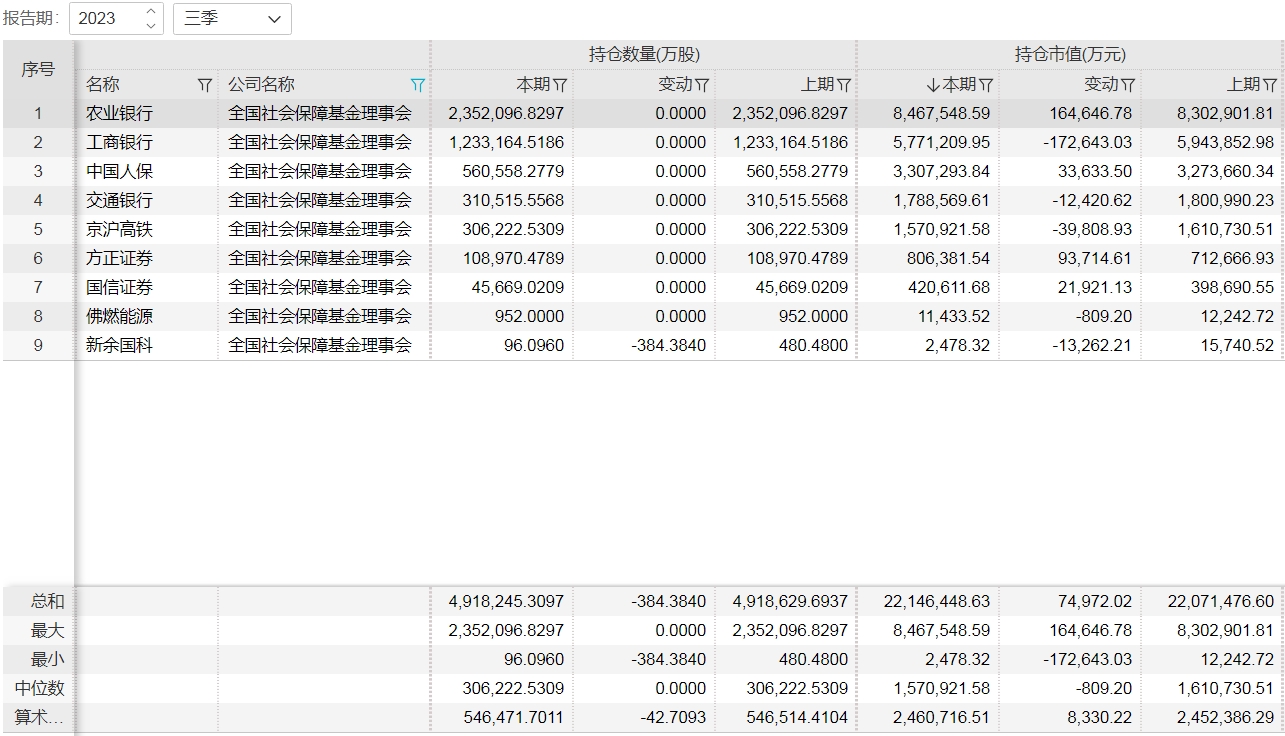Viewport: 1285px width, 736px height.
Task: Click the 总和 summary row label
Action: 47,602
